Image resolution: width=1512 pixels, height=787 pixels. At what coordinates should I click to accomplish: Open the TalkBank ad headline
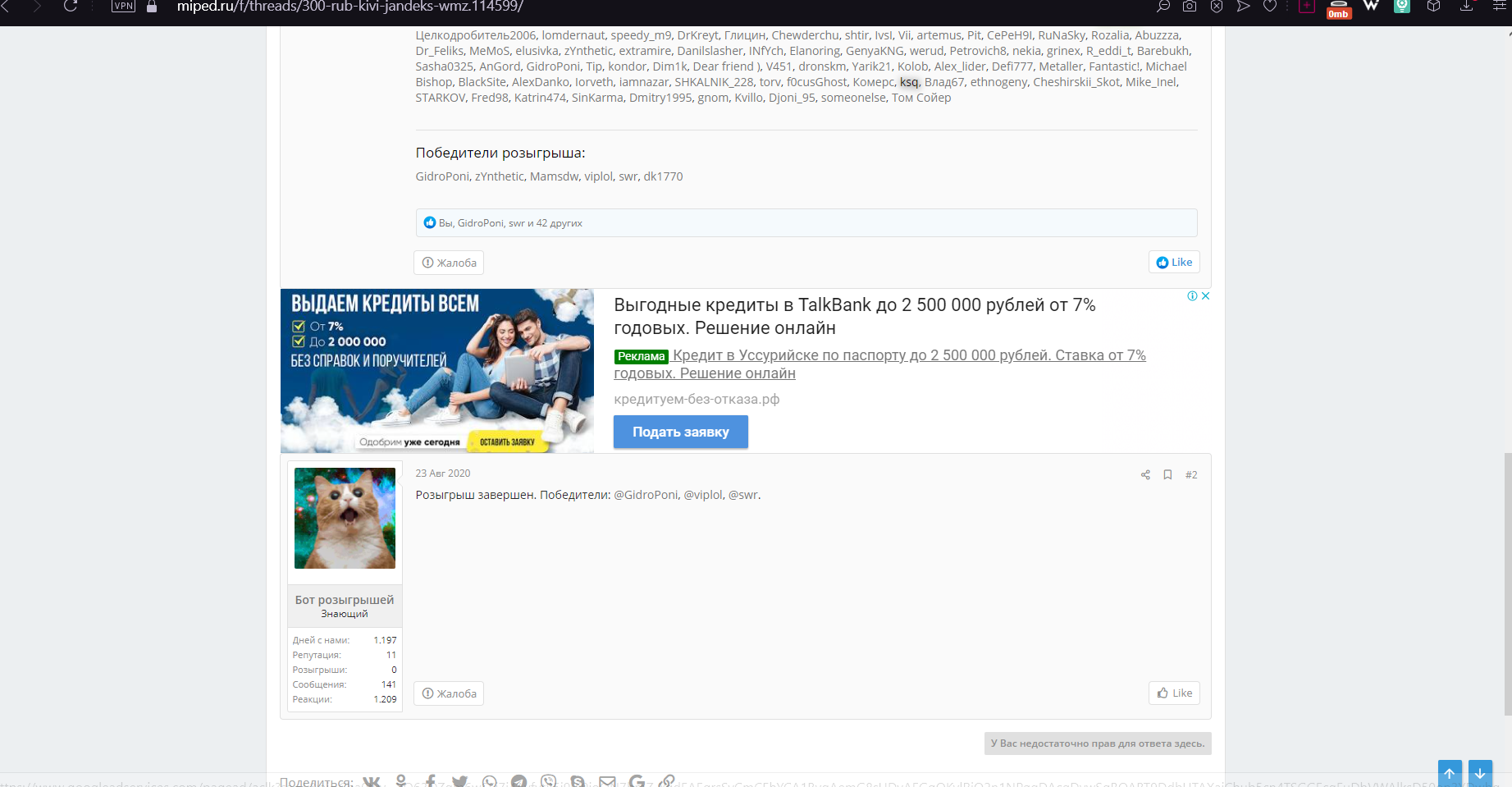(x=855, y=317)
